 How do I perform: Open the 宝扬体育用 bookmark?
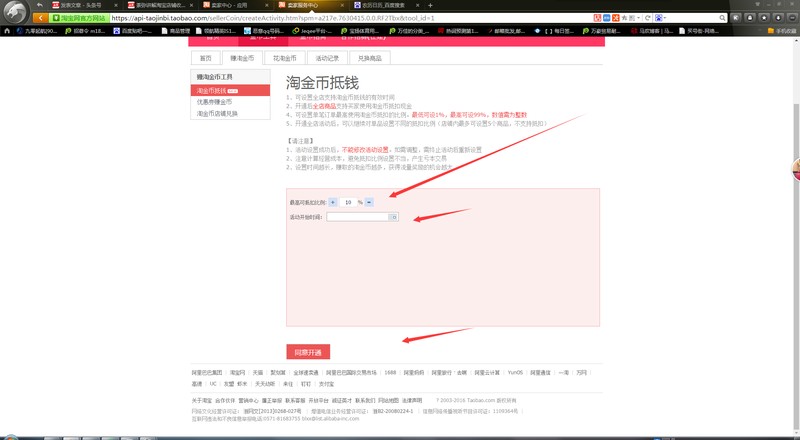(360, 31)
